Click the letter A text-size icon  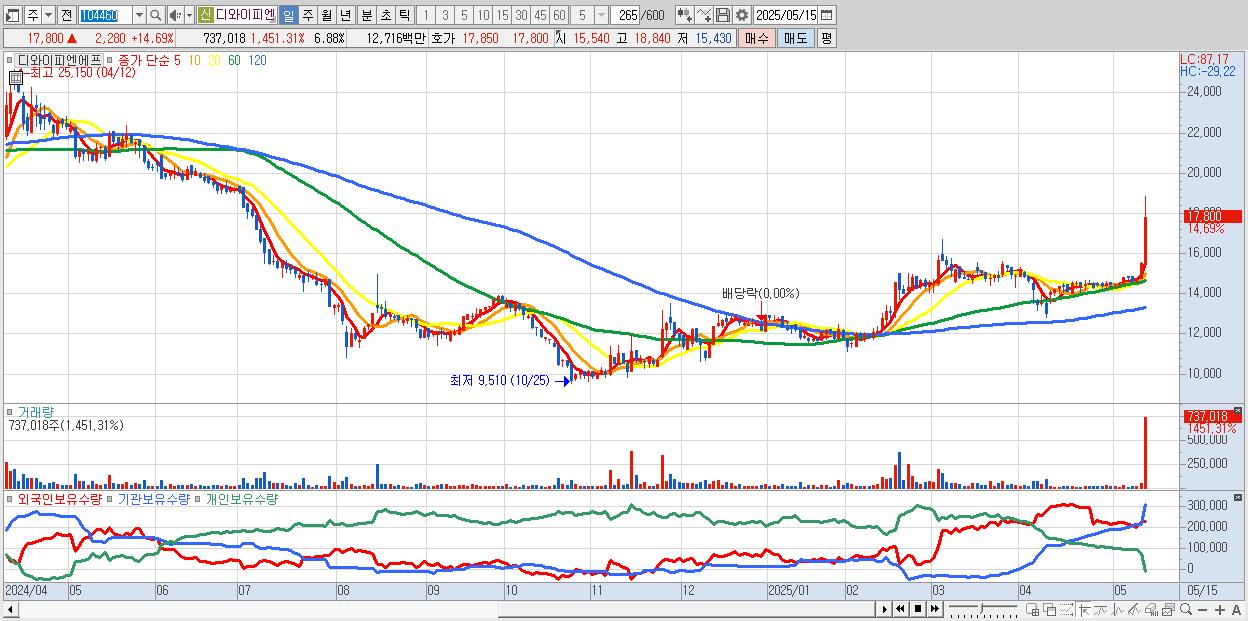coord(1237,610)
